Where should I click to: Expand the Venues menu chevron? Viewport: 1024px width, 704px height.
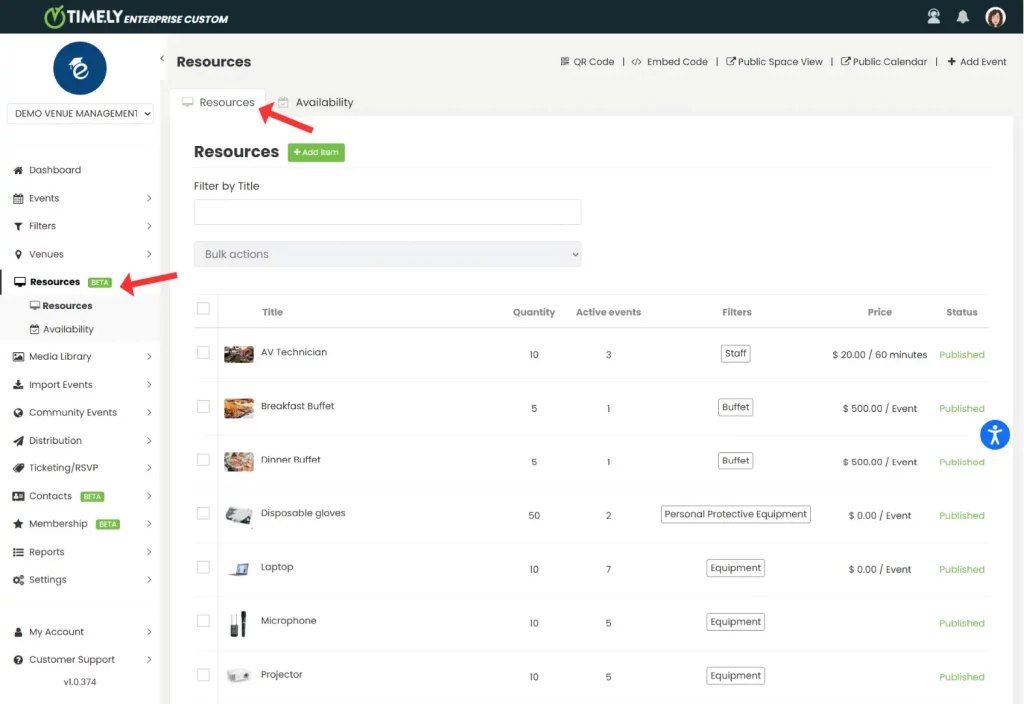click(x=149, y=254)
